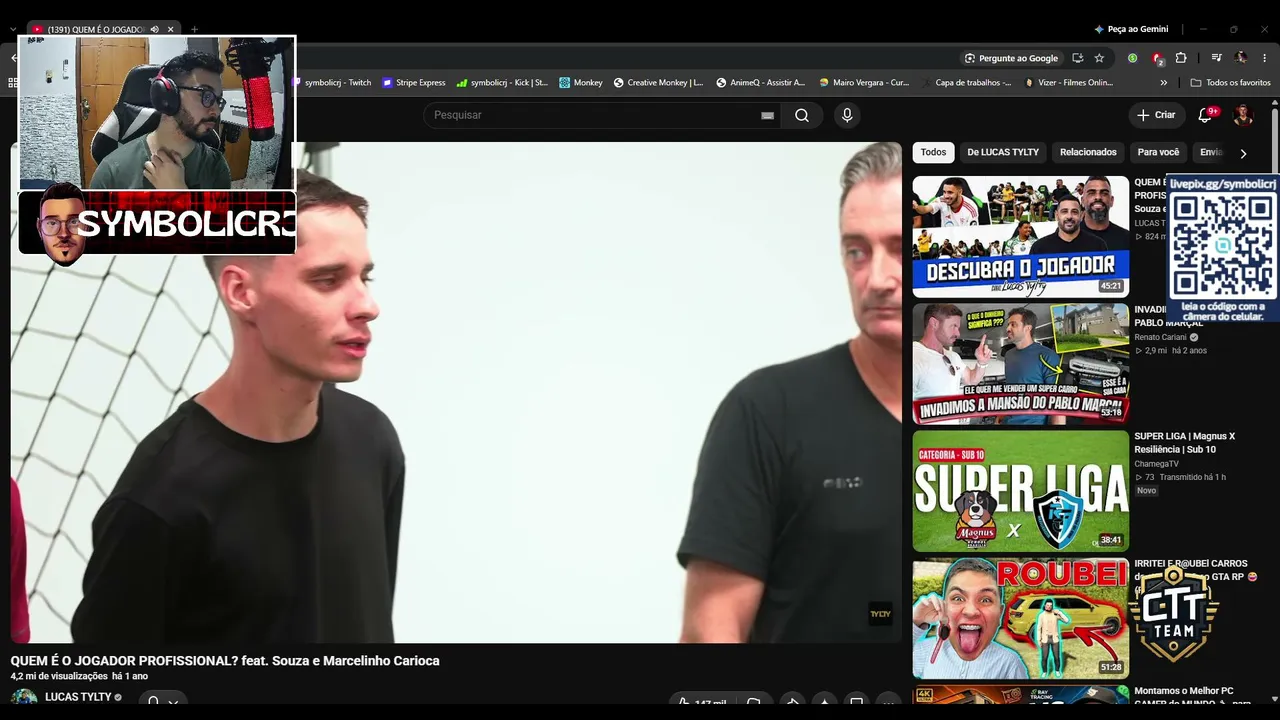Open Chrome's three-dot menu

coord(1265,58)
